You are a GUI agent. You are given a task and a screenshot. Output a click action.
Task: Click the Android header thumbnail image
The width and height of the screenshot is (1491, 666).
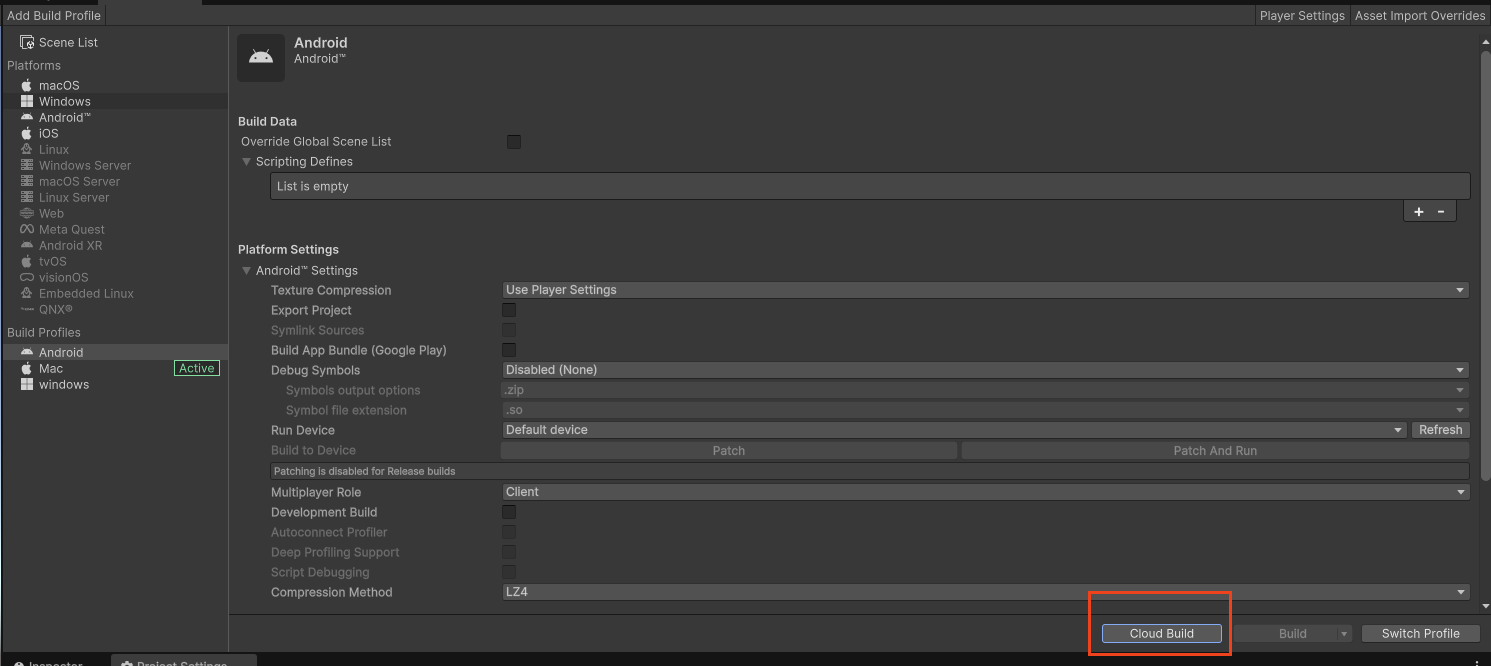pyautogui.click(x=260, y=57)
